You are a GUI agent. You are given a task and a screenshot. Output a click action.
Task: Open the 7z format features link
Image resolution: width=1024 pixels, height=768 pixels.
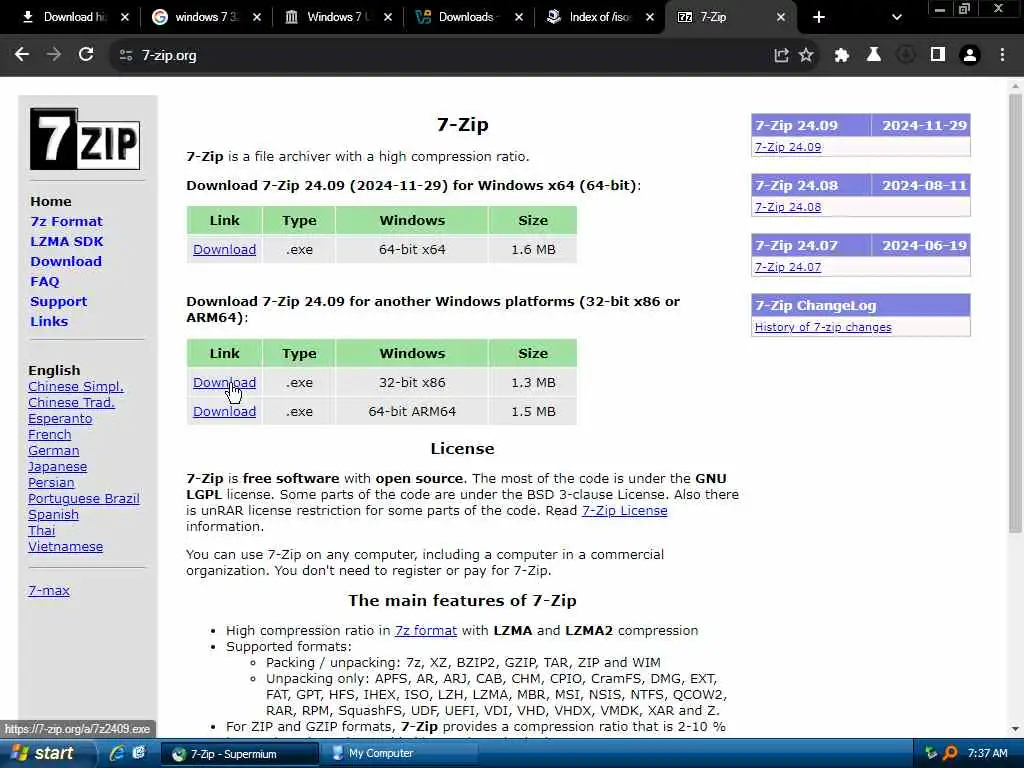[426, 631]
